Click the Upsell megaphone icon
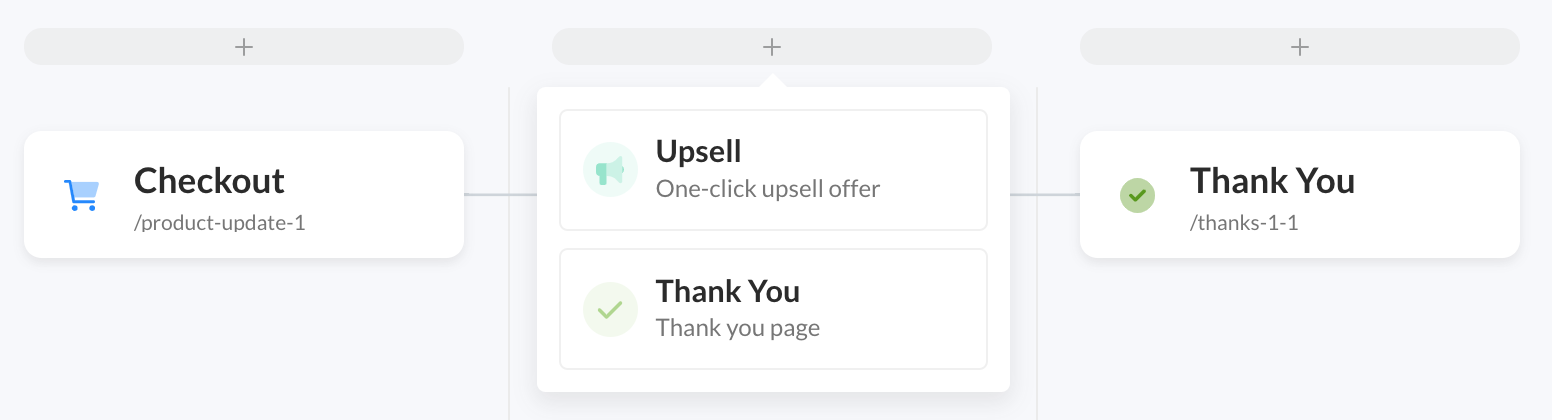 610,170
